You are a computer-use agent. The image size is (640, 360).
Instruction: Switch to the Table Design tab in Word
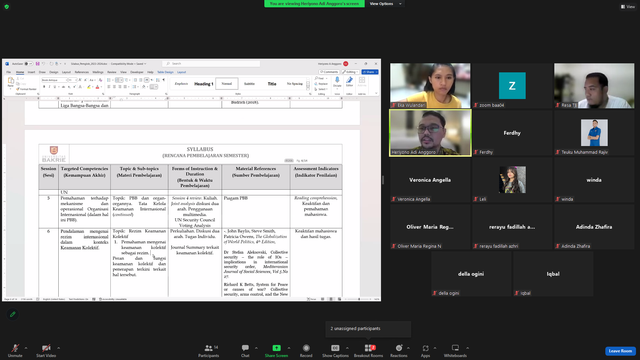[x=165, y=72]
